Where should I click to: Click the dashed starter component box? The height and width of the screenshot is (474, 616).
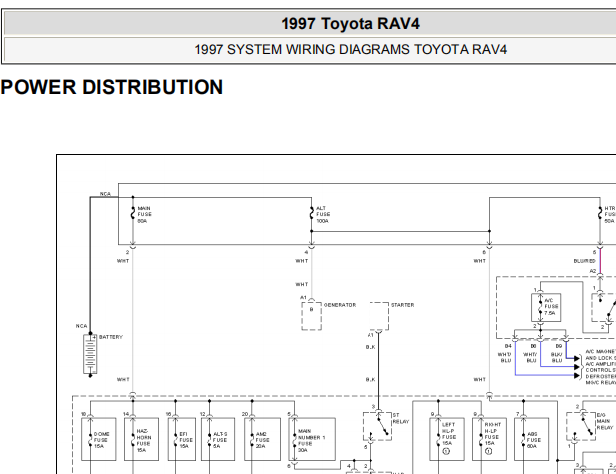point(379,316)
